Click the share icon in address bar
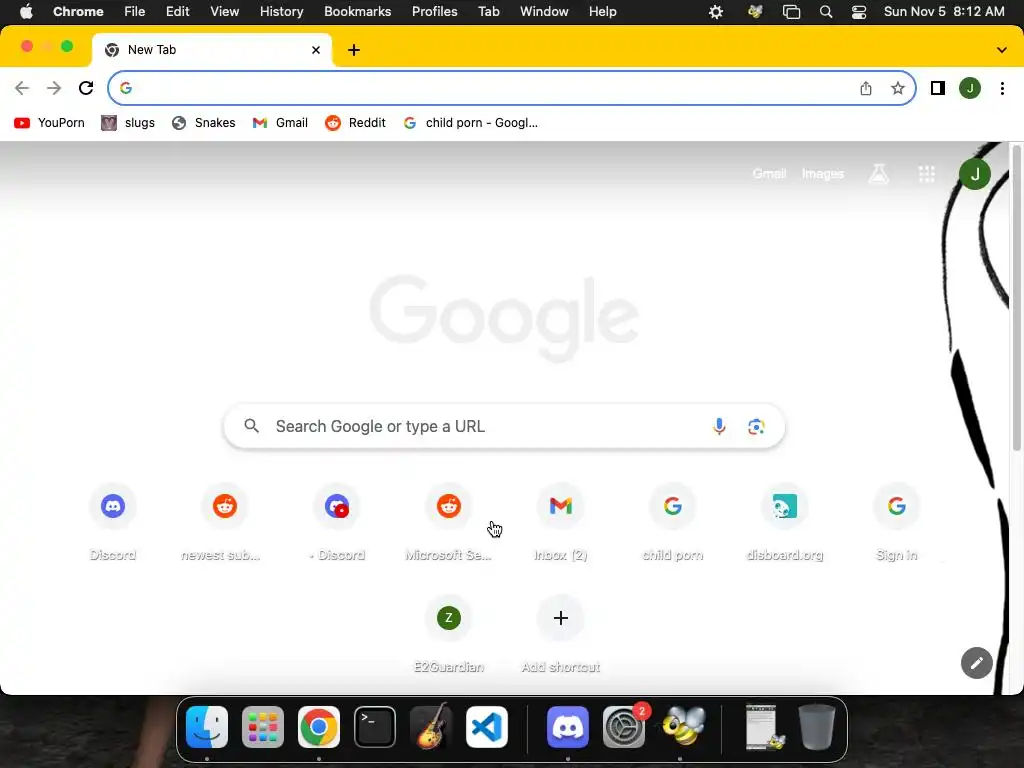 point(866,88)
